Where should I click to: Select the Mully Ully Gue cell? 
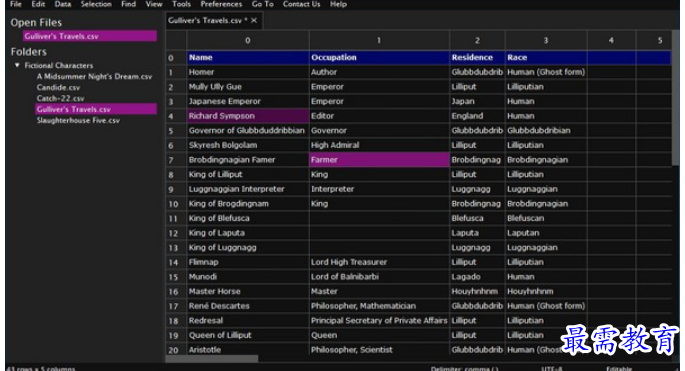248,87
